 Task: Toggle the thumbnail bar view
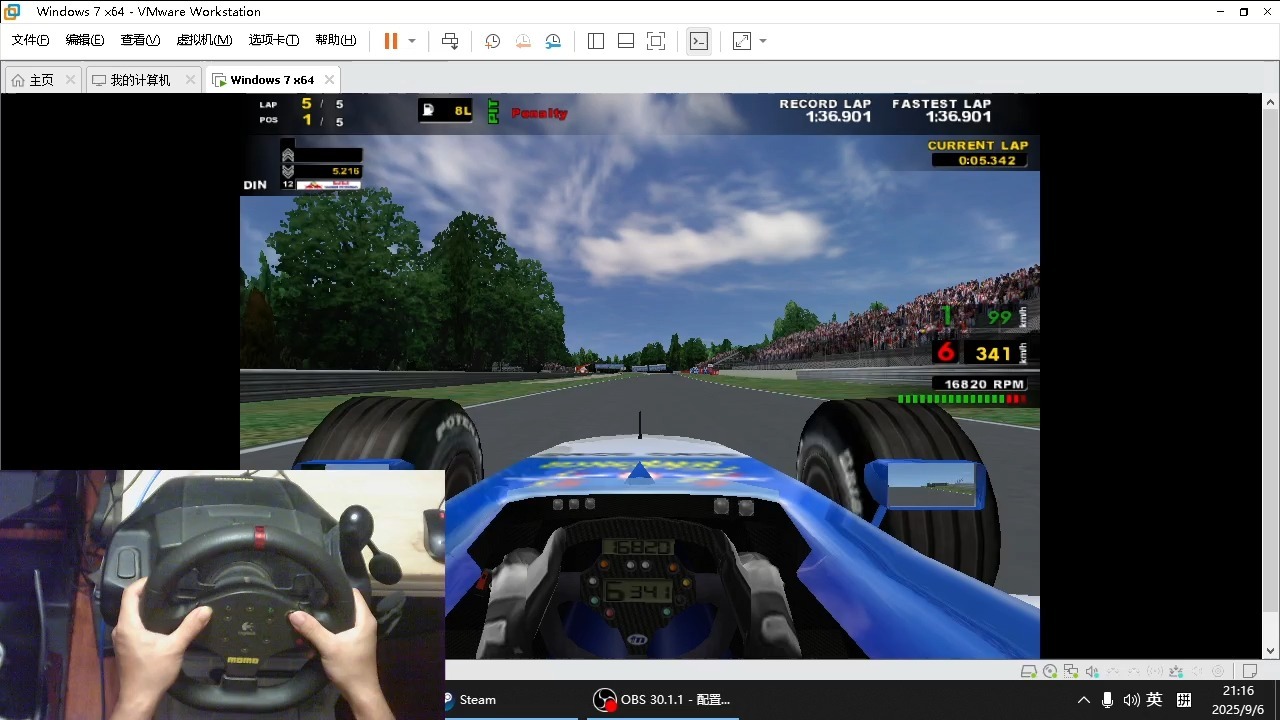coord(626,41)
